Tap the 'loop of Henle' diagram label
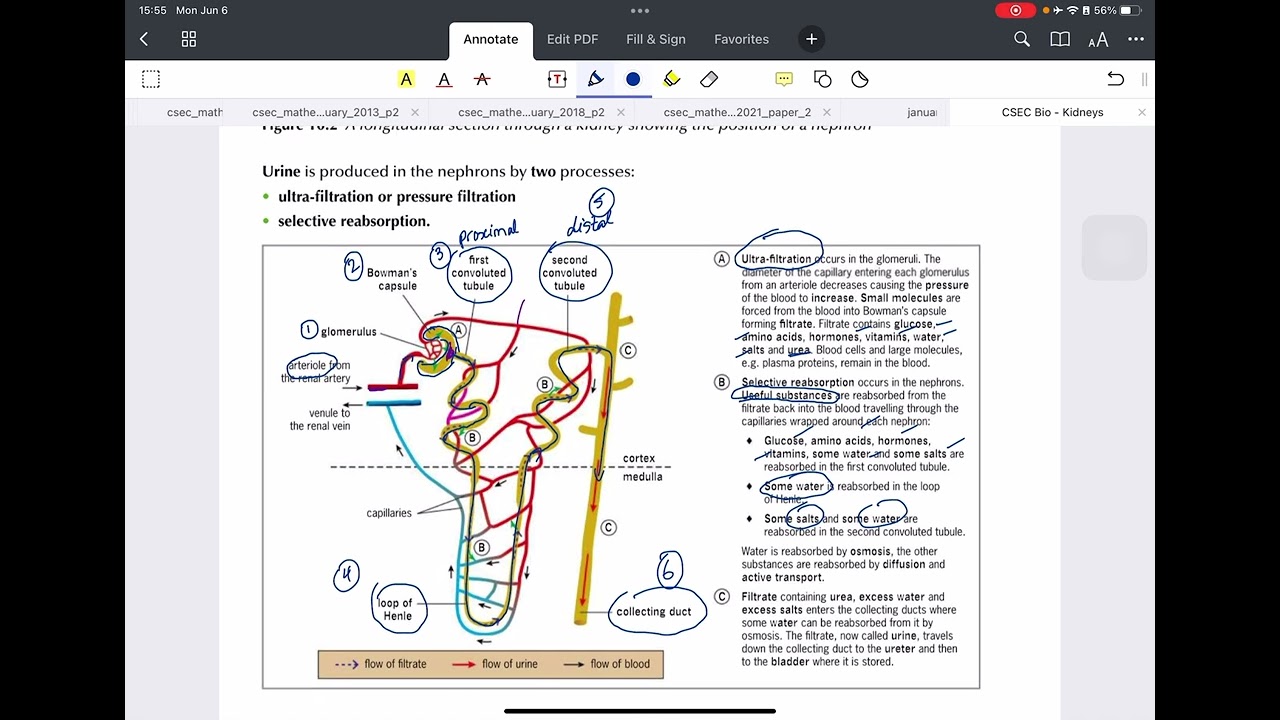 coord(397,609)
